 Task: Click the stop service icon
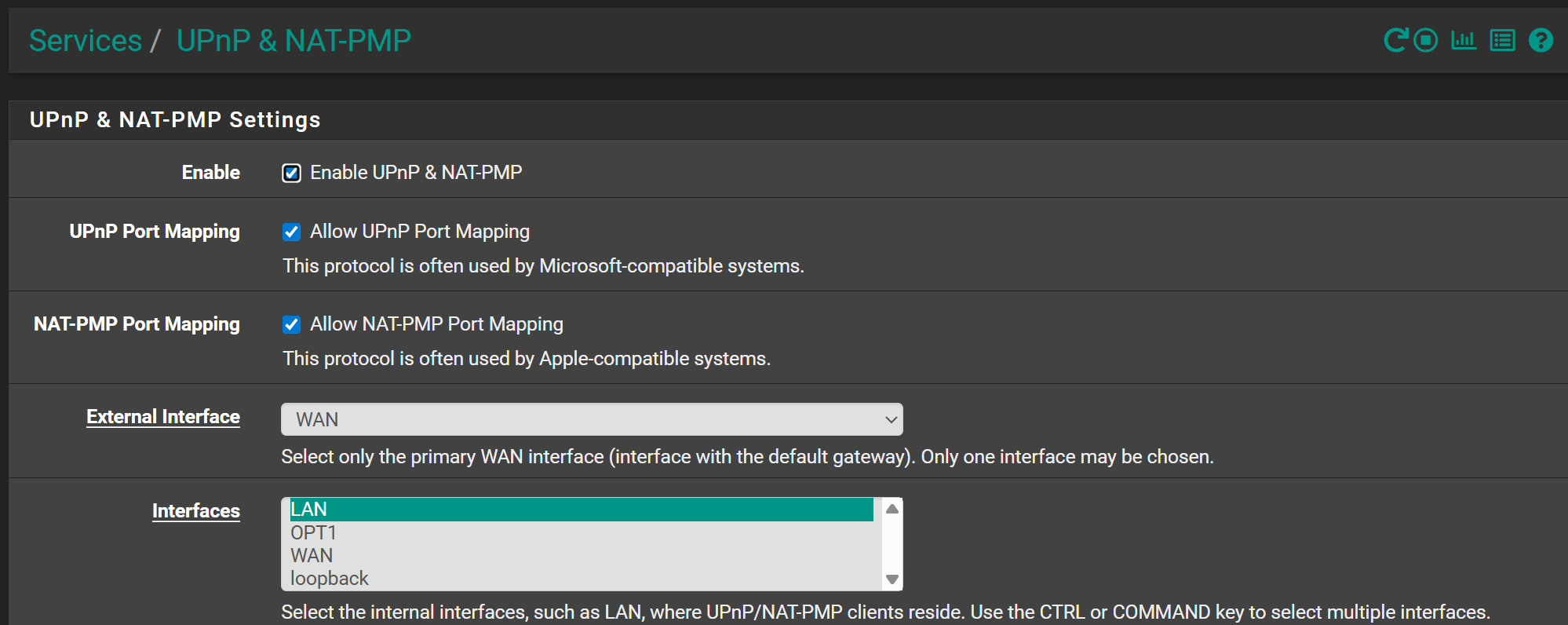pos(1426,40)
